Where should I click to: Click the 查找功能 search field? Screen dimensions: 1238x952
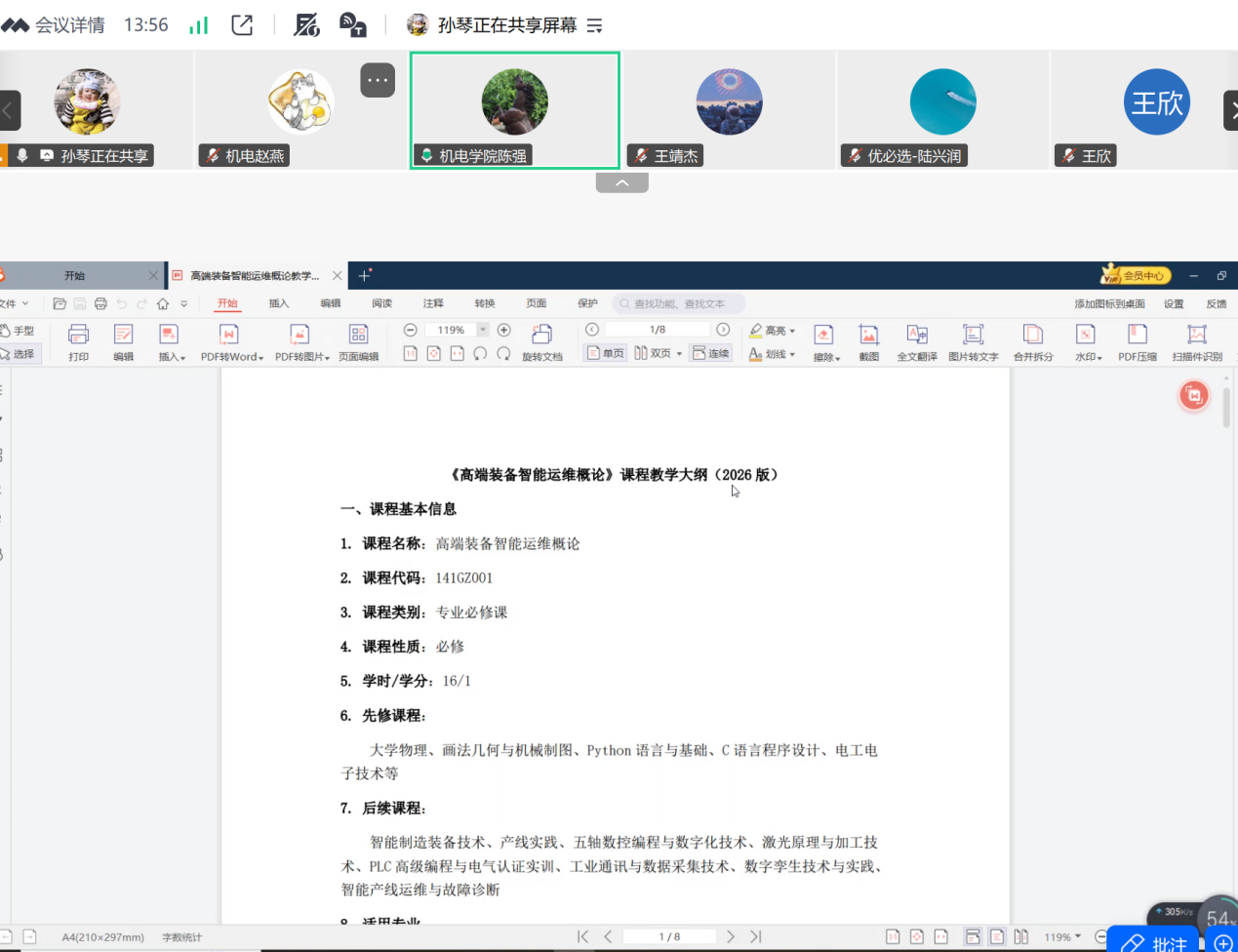pyautogui.click(x=679, y=303)
